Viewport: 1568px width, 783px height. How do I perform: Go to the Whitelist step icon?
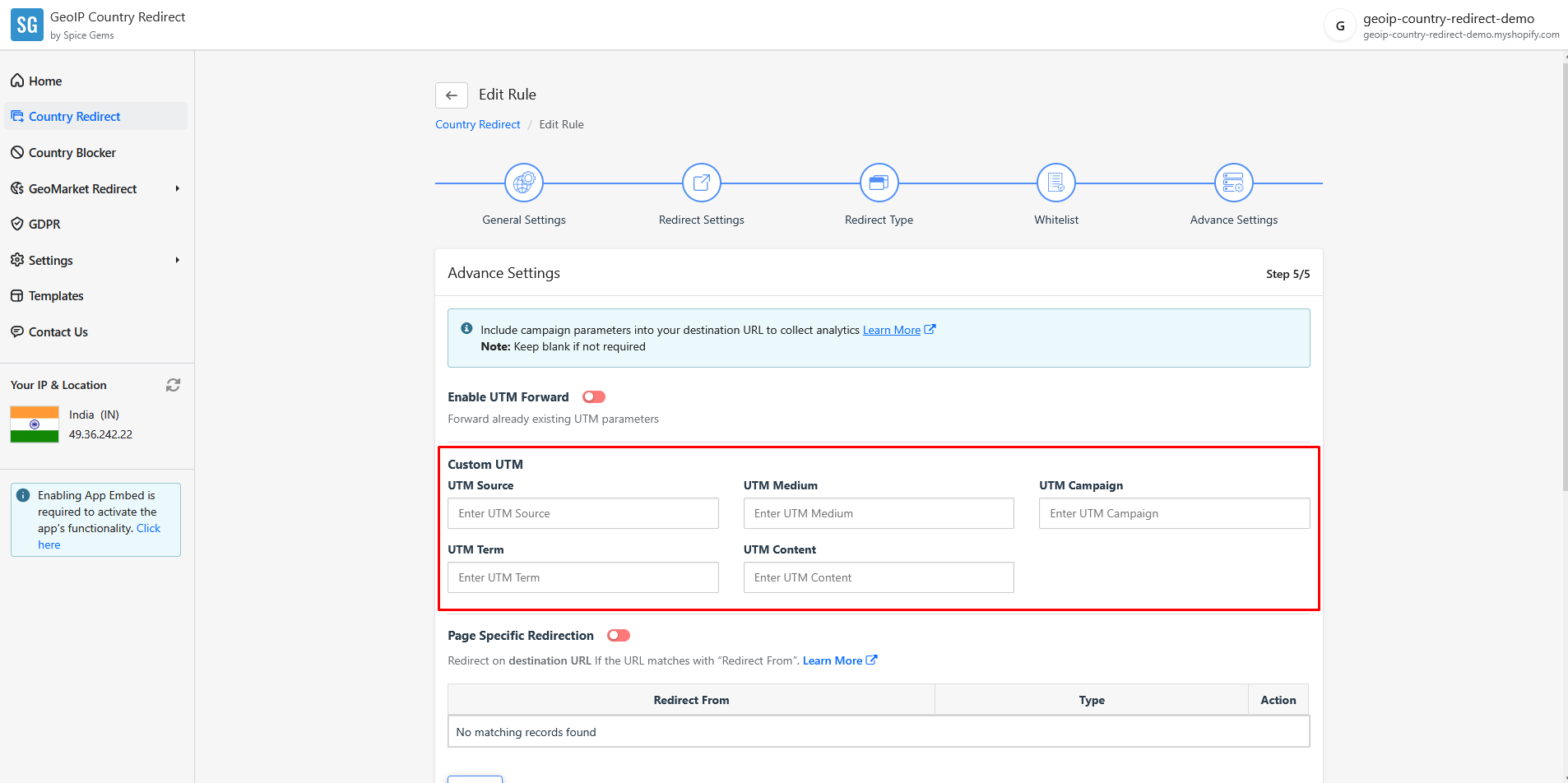(x=1056, y=183)
